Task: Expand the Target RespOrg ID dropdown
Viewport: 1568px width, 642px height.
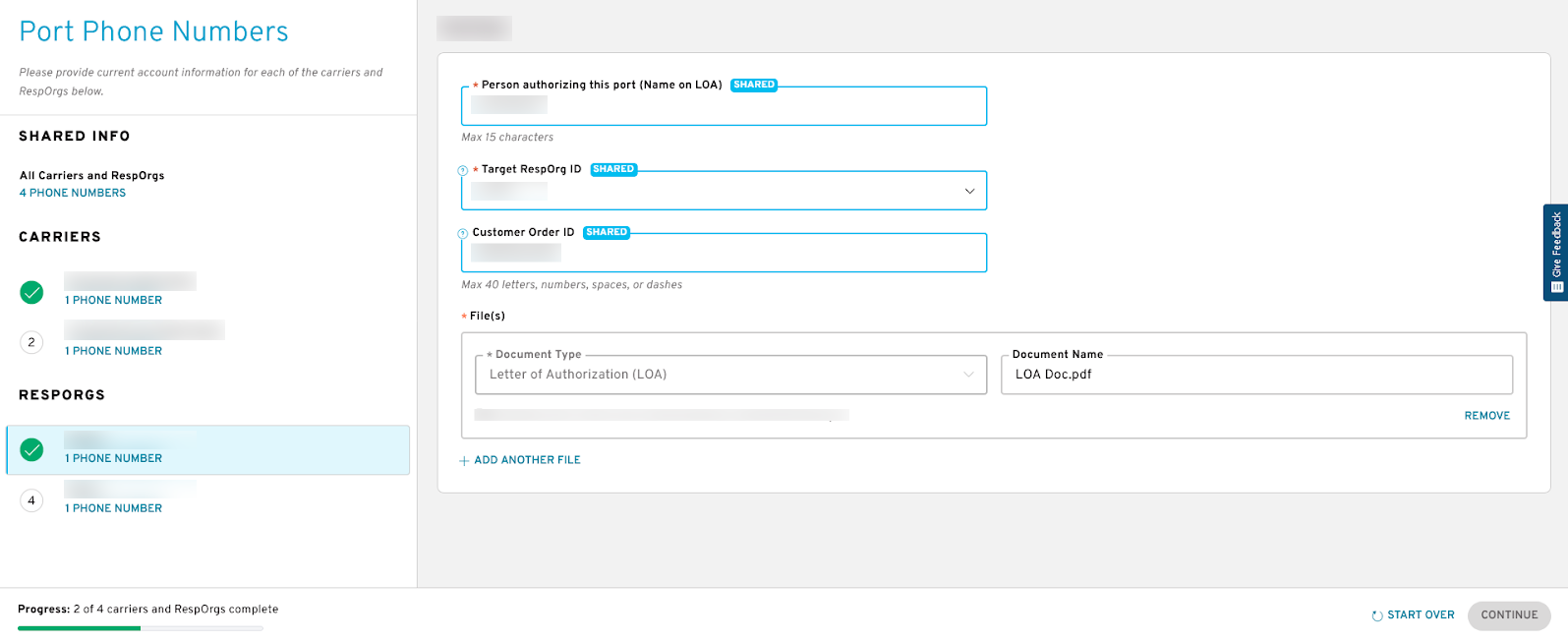Action: tap(724, 191)
